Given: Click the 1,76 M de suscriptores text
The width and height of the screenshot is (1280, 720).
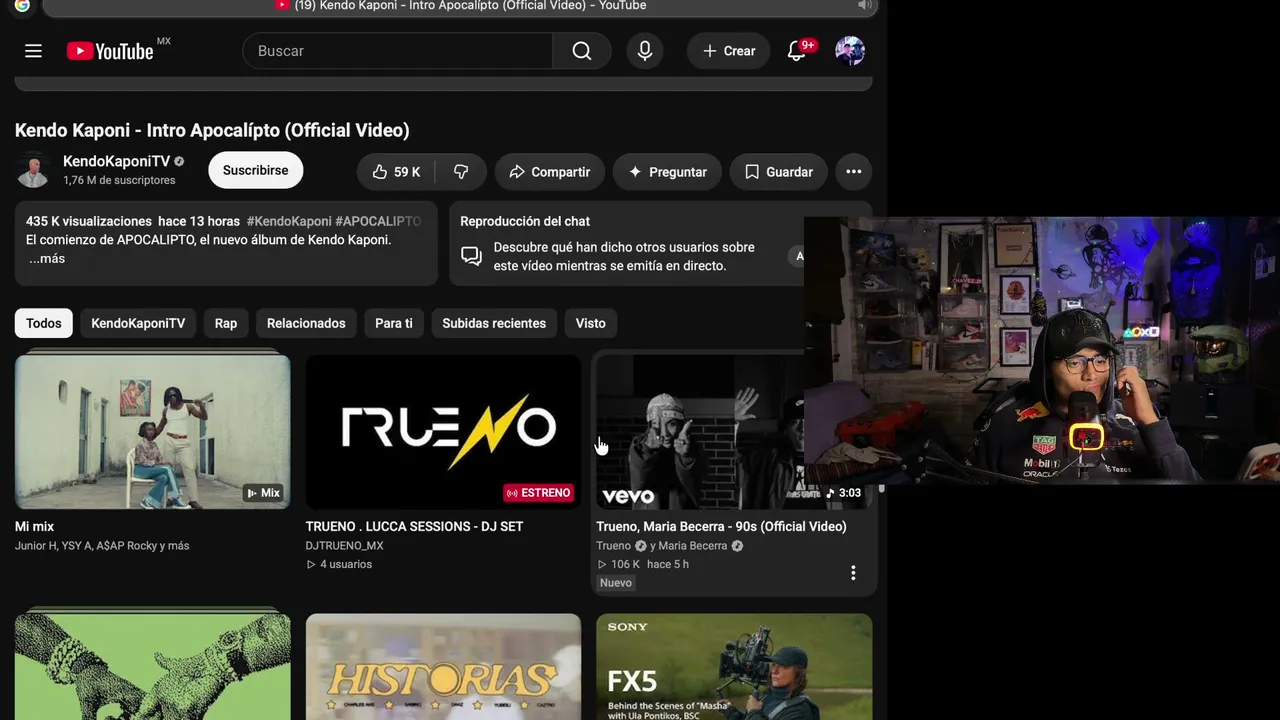Looking at the screenshot, I should click(119, 181).
